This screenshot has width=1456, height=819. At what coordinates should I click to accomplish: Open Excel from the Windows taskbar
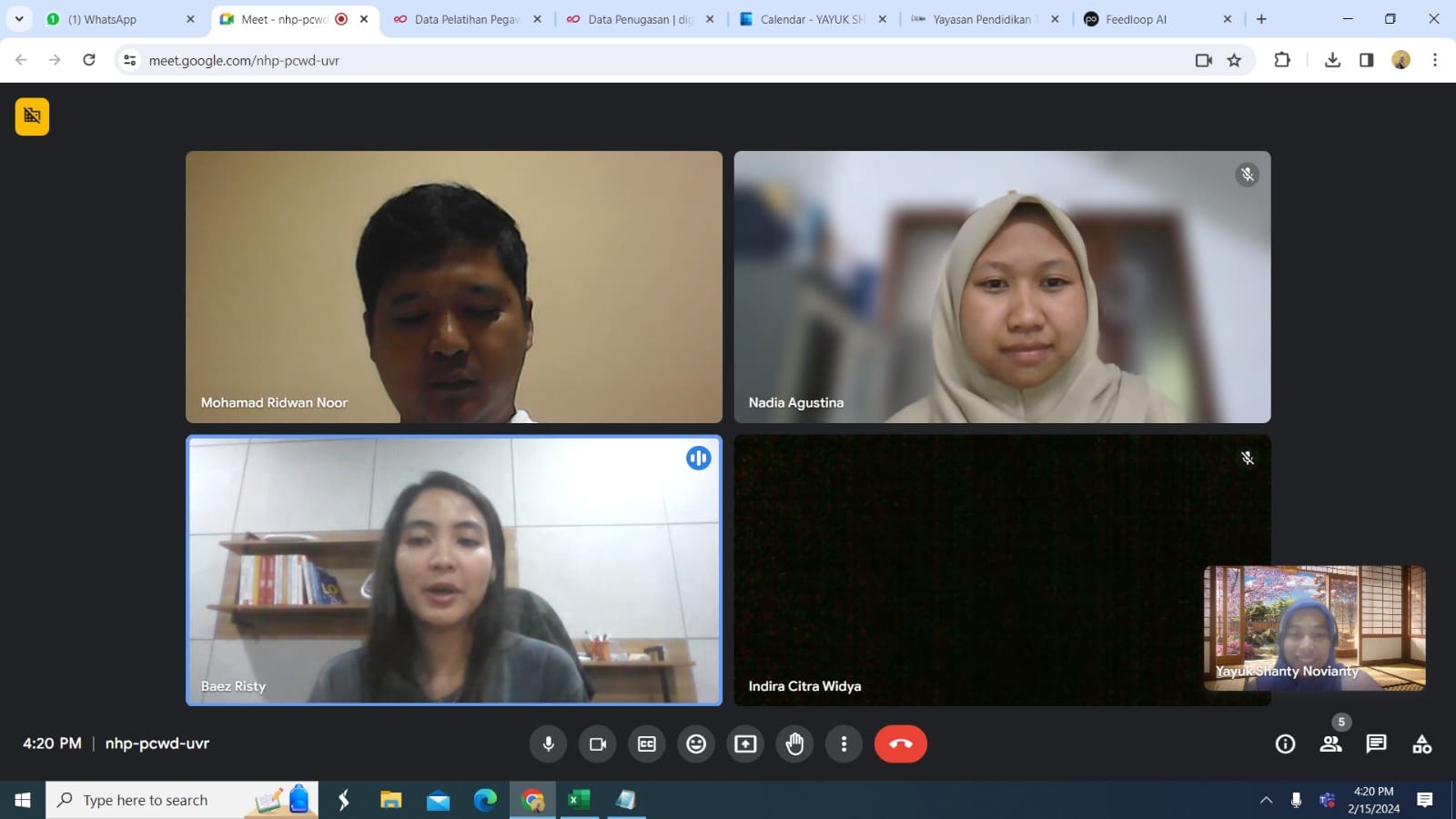coord(578,800)
